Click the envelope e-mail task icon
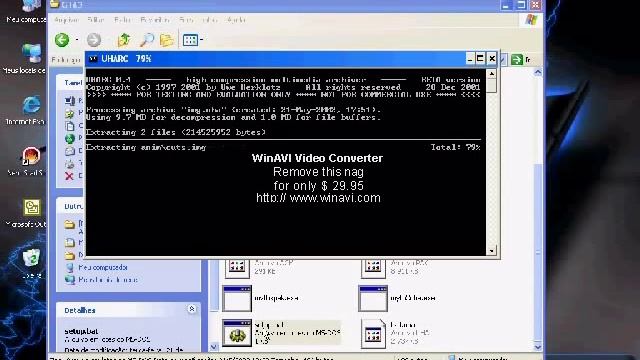The image size is (640, 360). pos(70,151)
